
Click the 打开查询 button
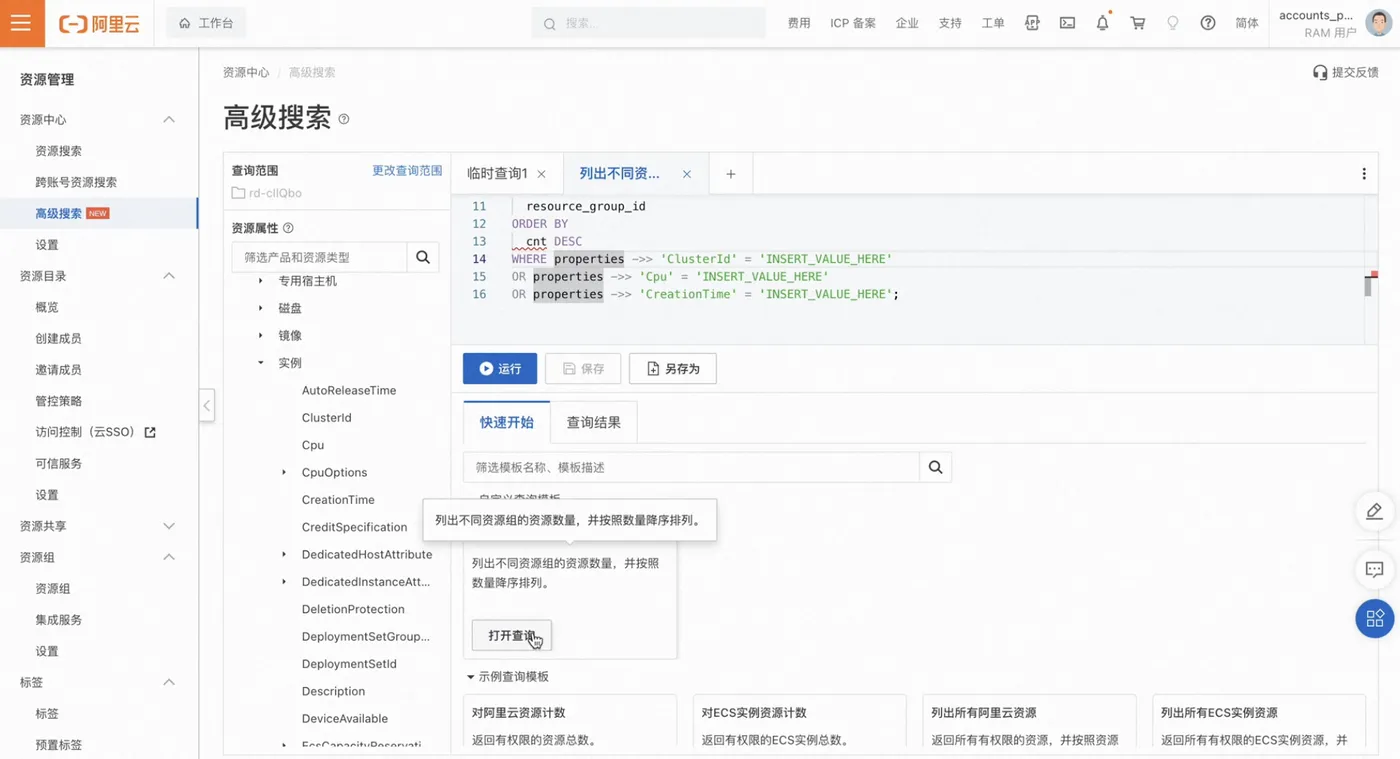tap(511, 636)
